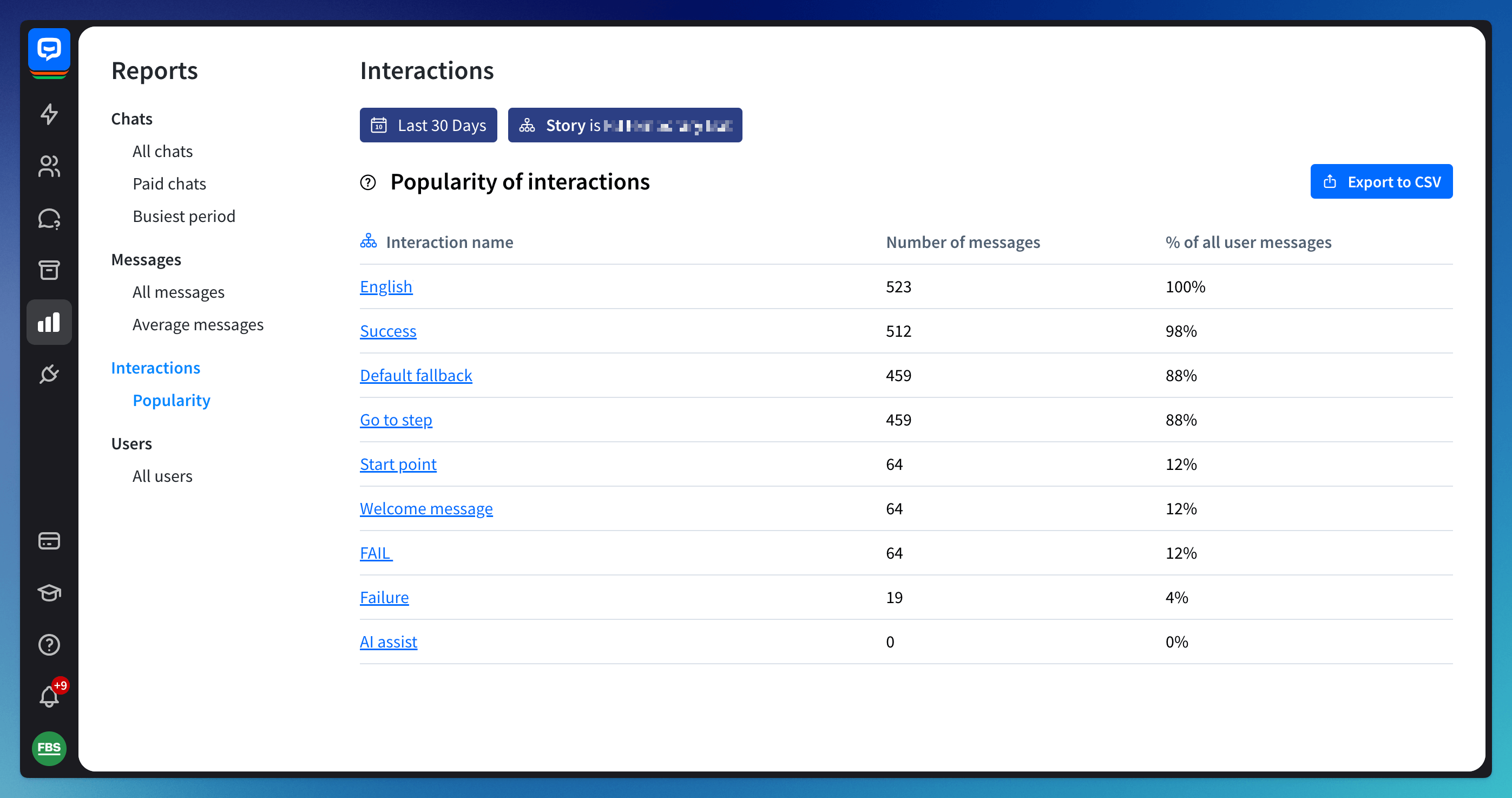Click the help question mark sidebar icon
The height and width of the screenshot is (798, 1512).
click(49, 645)
